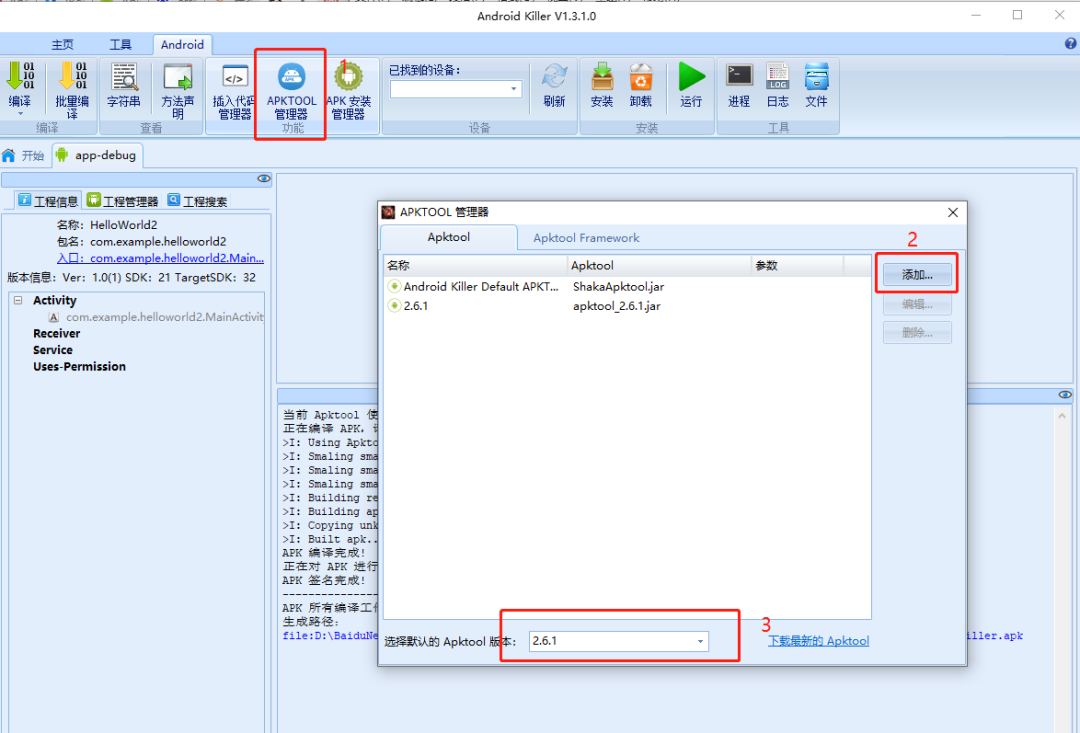Click the APK 签名完成! log line
This screenshot has width=1080, height=733.
[324, 580]
